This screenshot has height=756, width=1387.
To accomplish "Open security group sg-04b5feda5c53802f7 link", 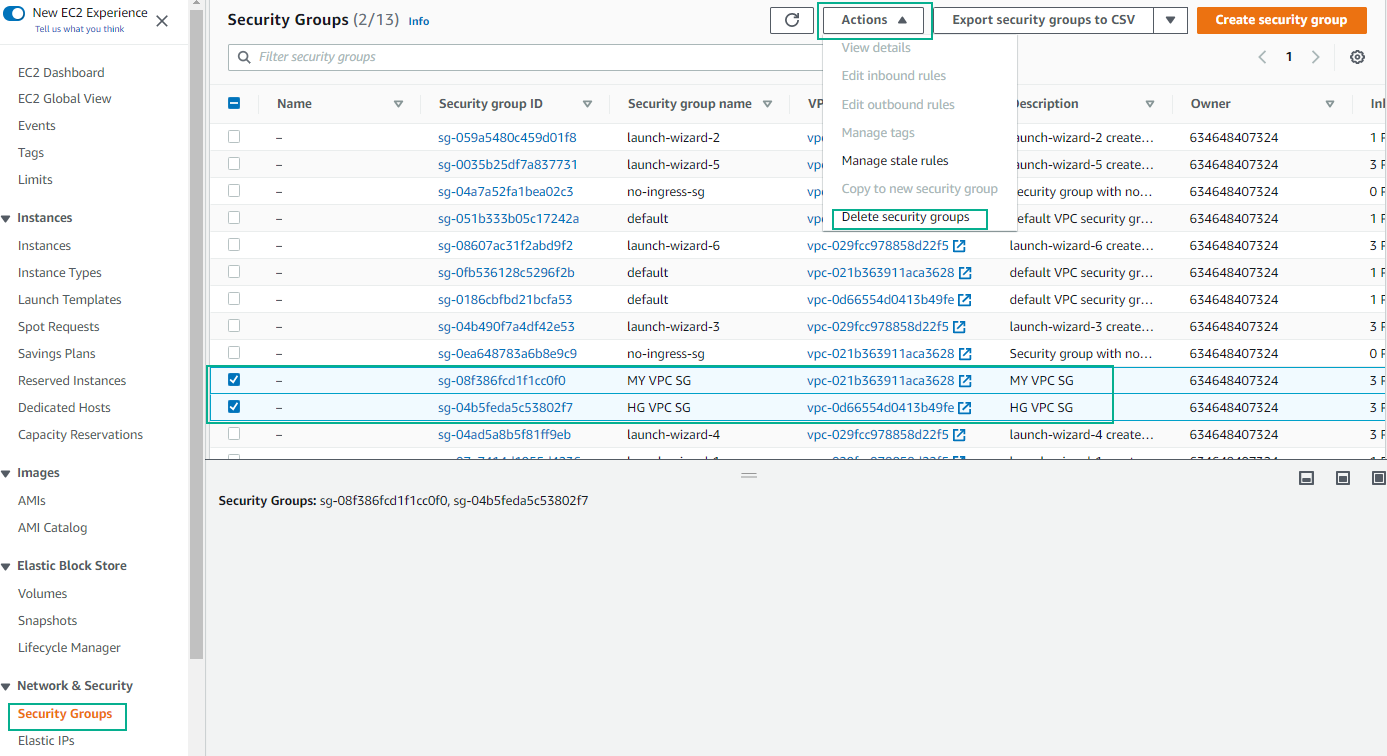I will click(x=506, y=407).
